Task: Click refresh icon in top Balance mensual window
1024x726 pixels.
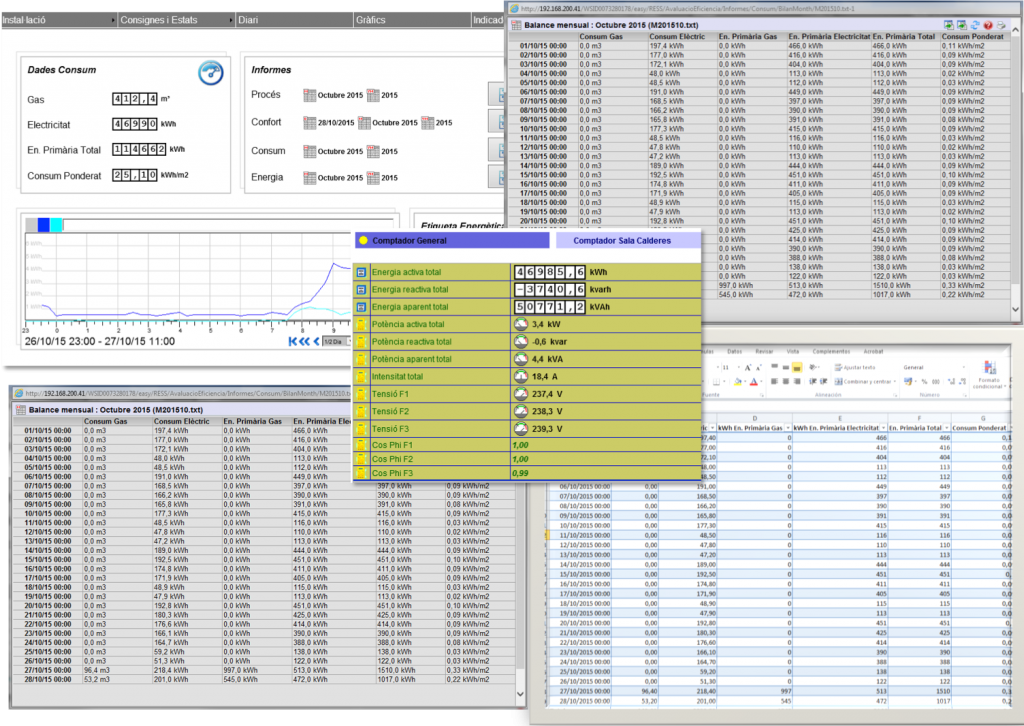Action: (x=975, y=25)
